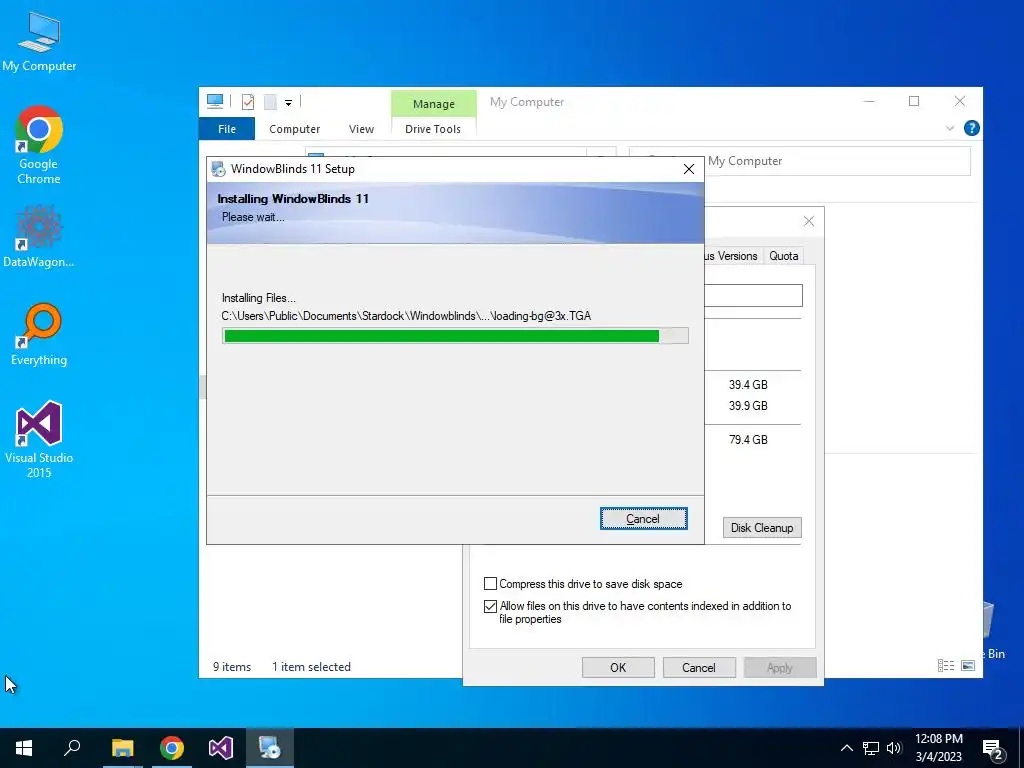Open My Computer desktop icon

39,42
